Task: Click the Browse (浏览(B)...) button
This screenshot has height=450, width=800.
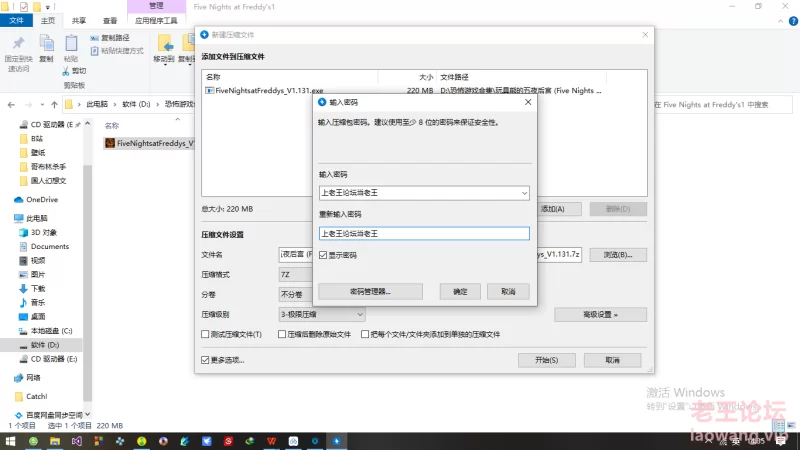Action: (618, 255)
